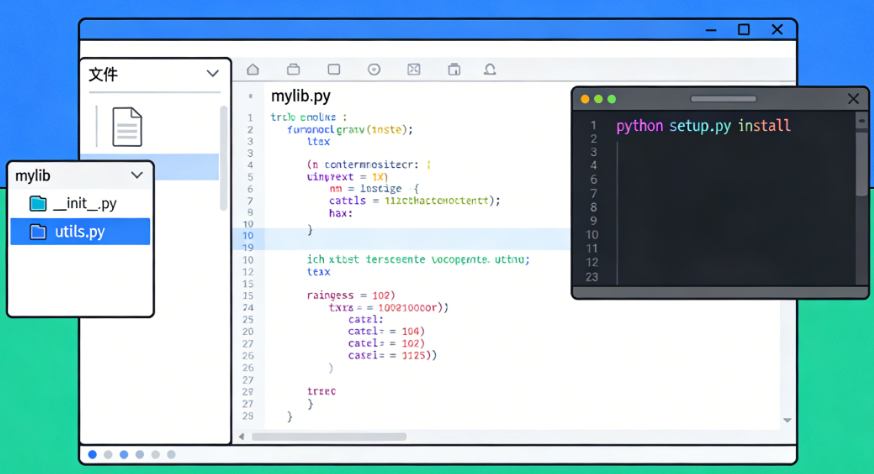
Task: Click the 'treec' code line
Action: coord(321,391)
